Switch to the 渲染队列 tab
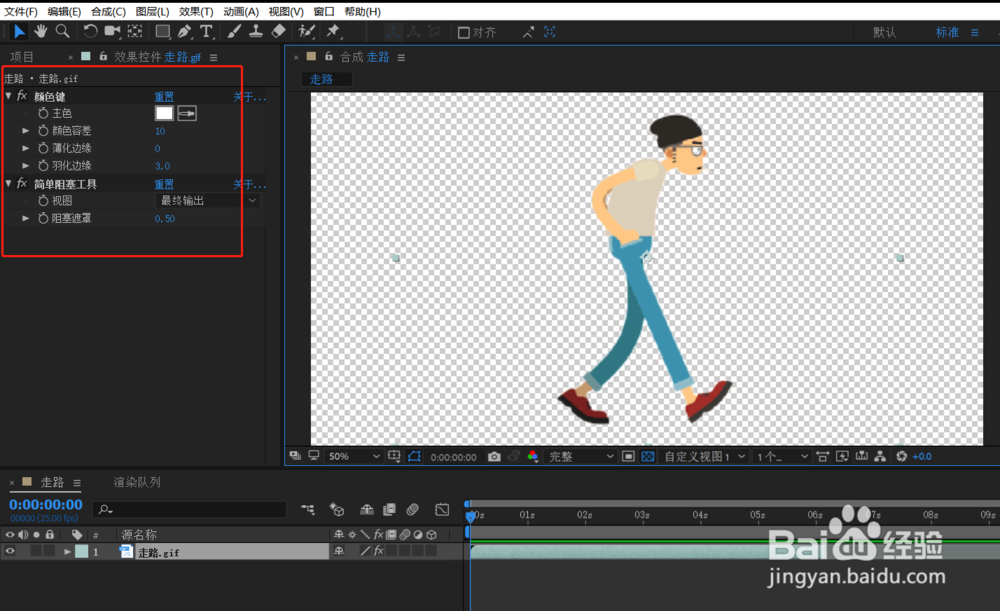 click(x=137, y=482)
